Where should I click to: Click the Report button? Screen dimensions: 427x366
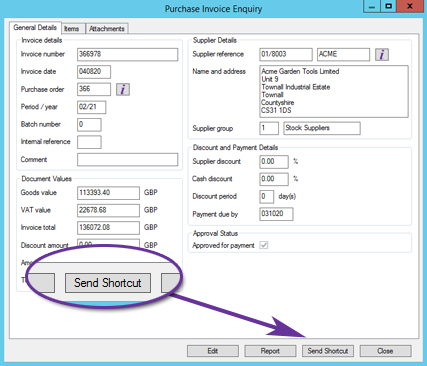pos(270,351)
